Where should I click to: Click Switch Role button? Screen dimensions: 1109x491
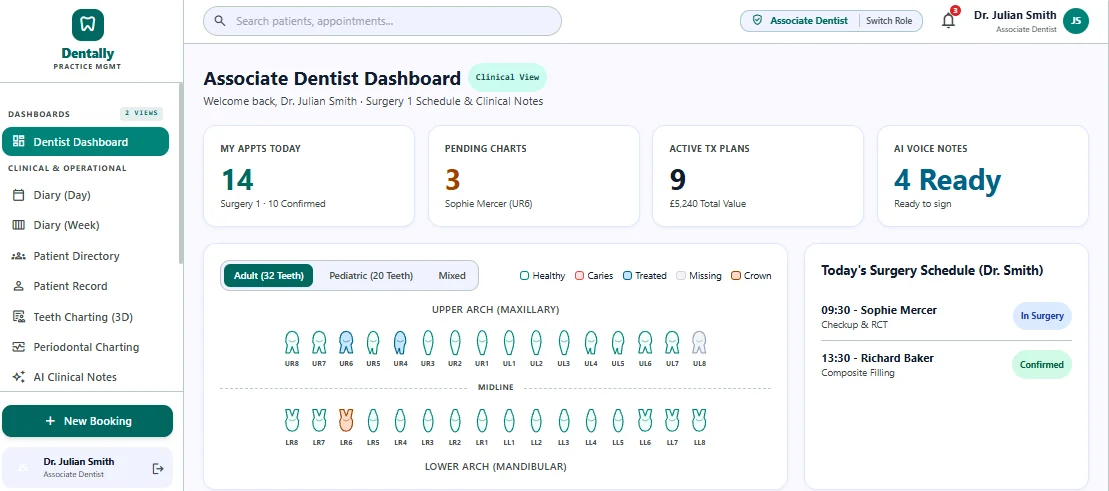coord(889,21)
